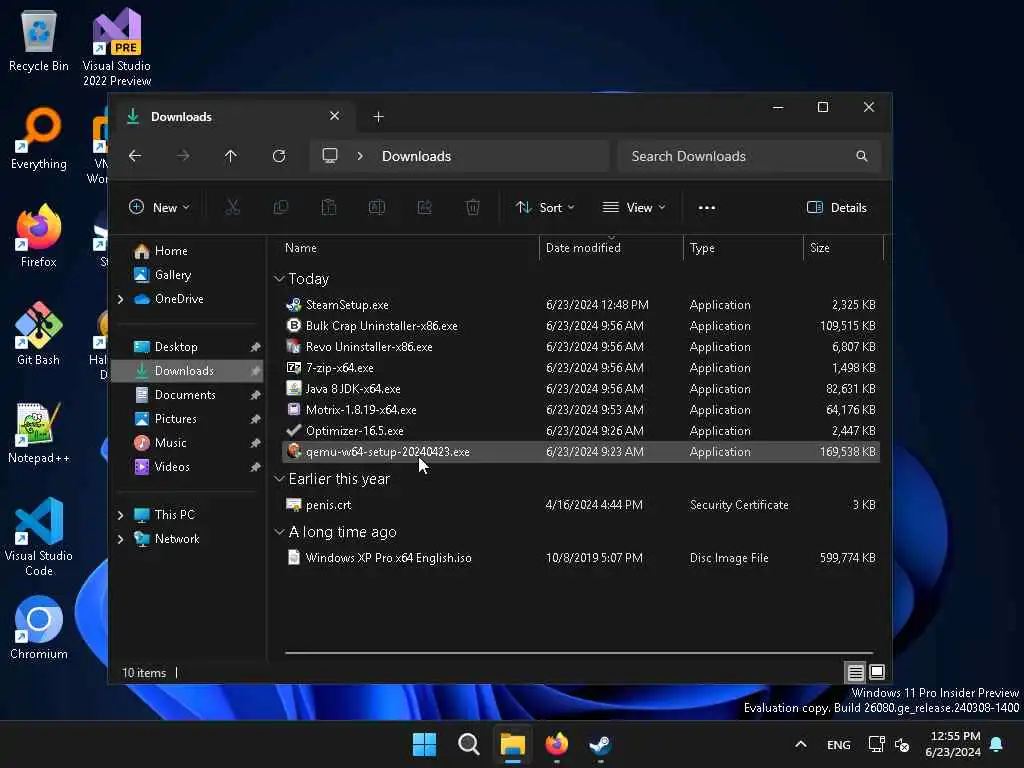Select Java 8 JDK-x64.exe file
1024x768 pixels.
[x=581, y=389]
